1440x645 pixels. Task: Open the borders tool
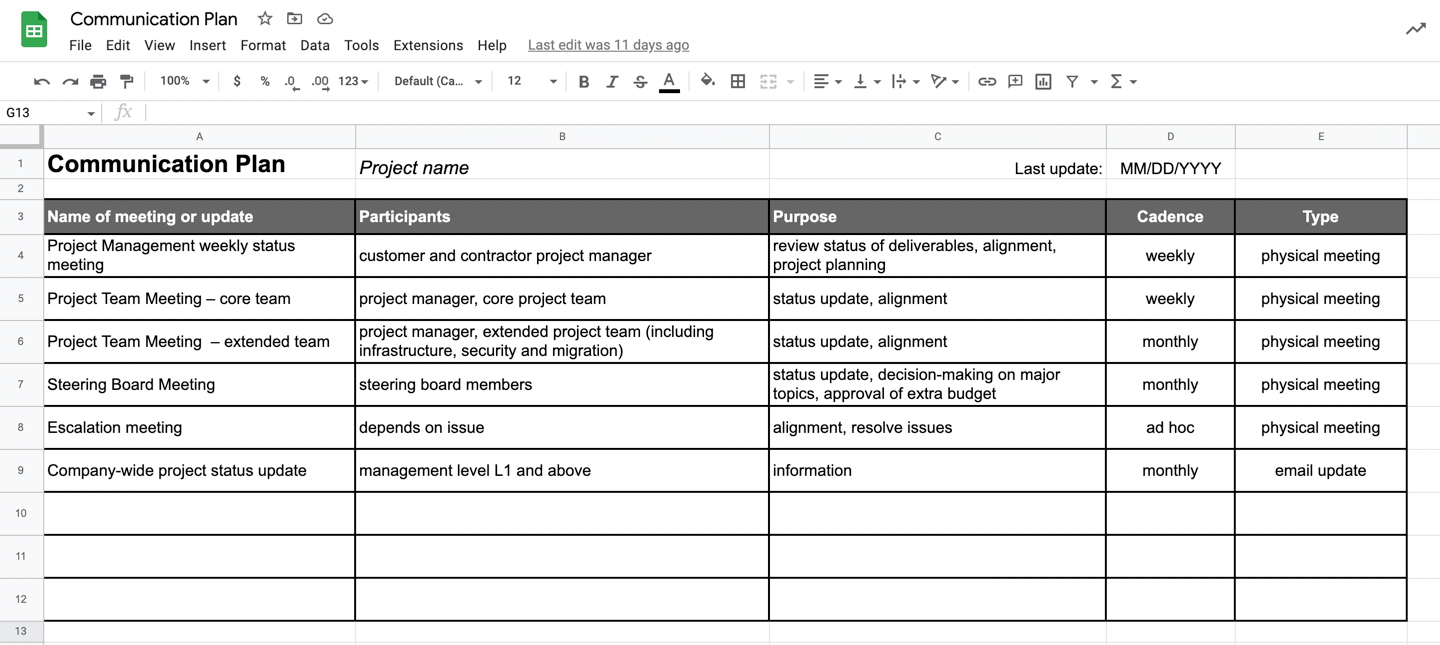(x=738, y=82)
